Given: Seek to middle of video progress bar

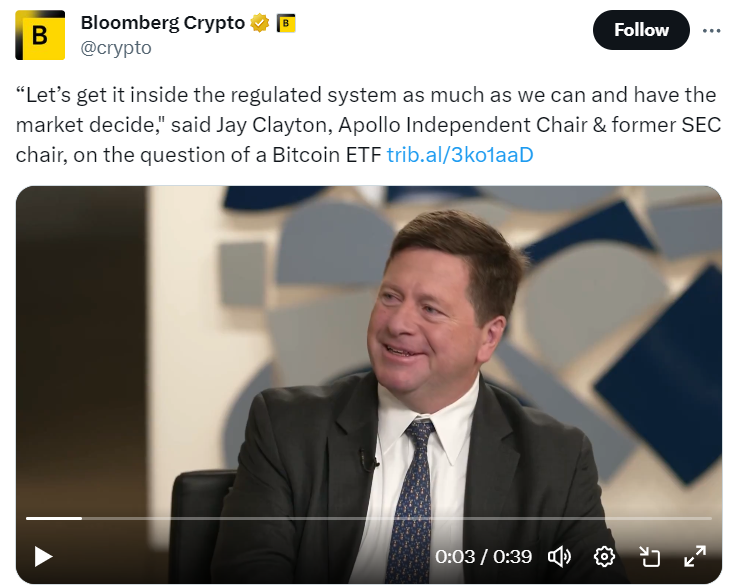Looking at the screenshot, I should (369, 518).
